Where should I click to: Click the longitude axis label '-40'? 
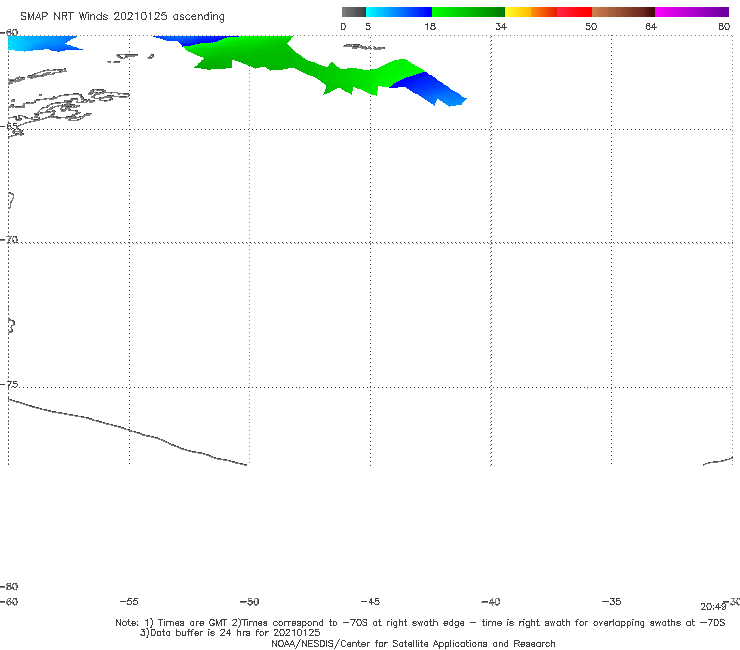pyautogui.click(x=490, y=601)
